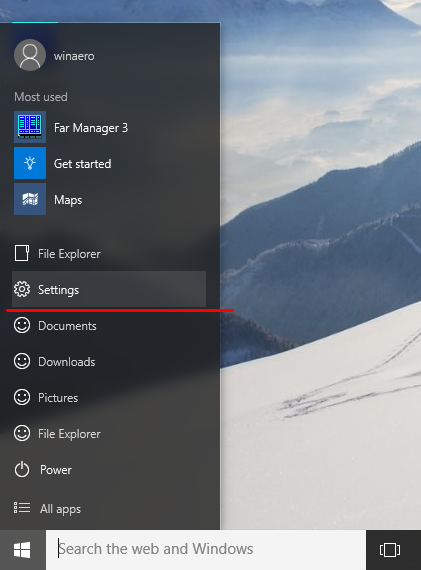Open the Windows Start button

pos(23,550)
